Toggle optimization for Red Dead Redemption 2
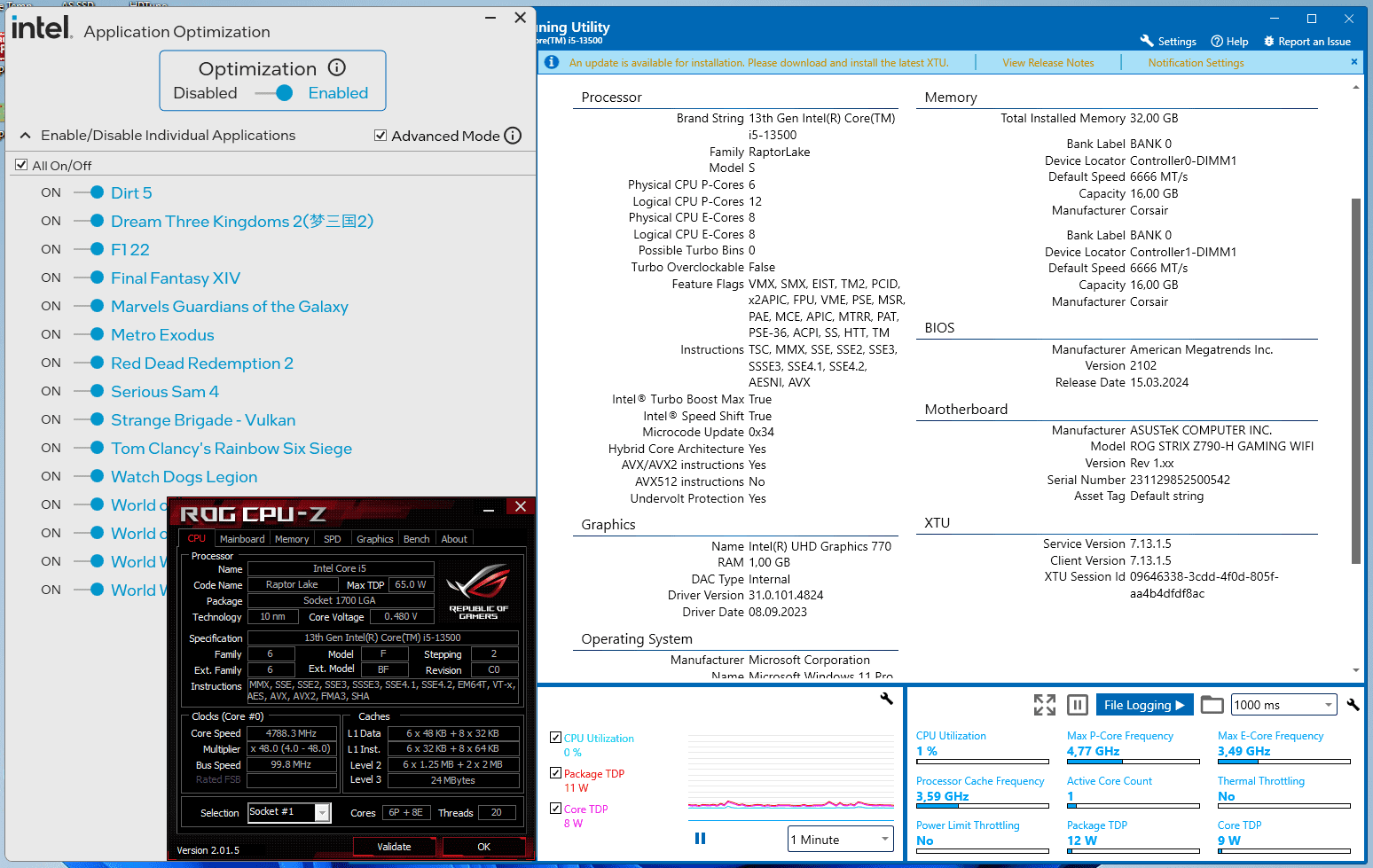The height and width of the screenshot is (868, 1373). pyautogui.click(x=89, y=363)
